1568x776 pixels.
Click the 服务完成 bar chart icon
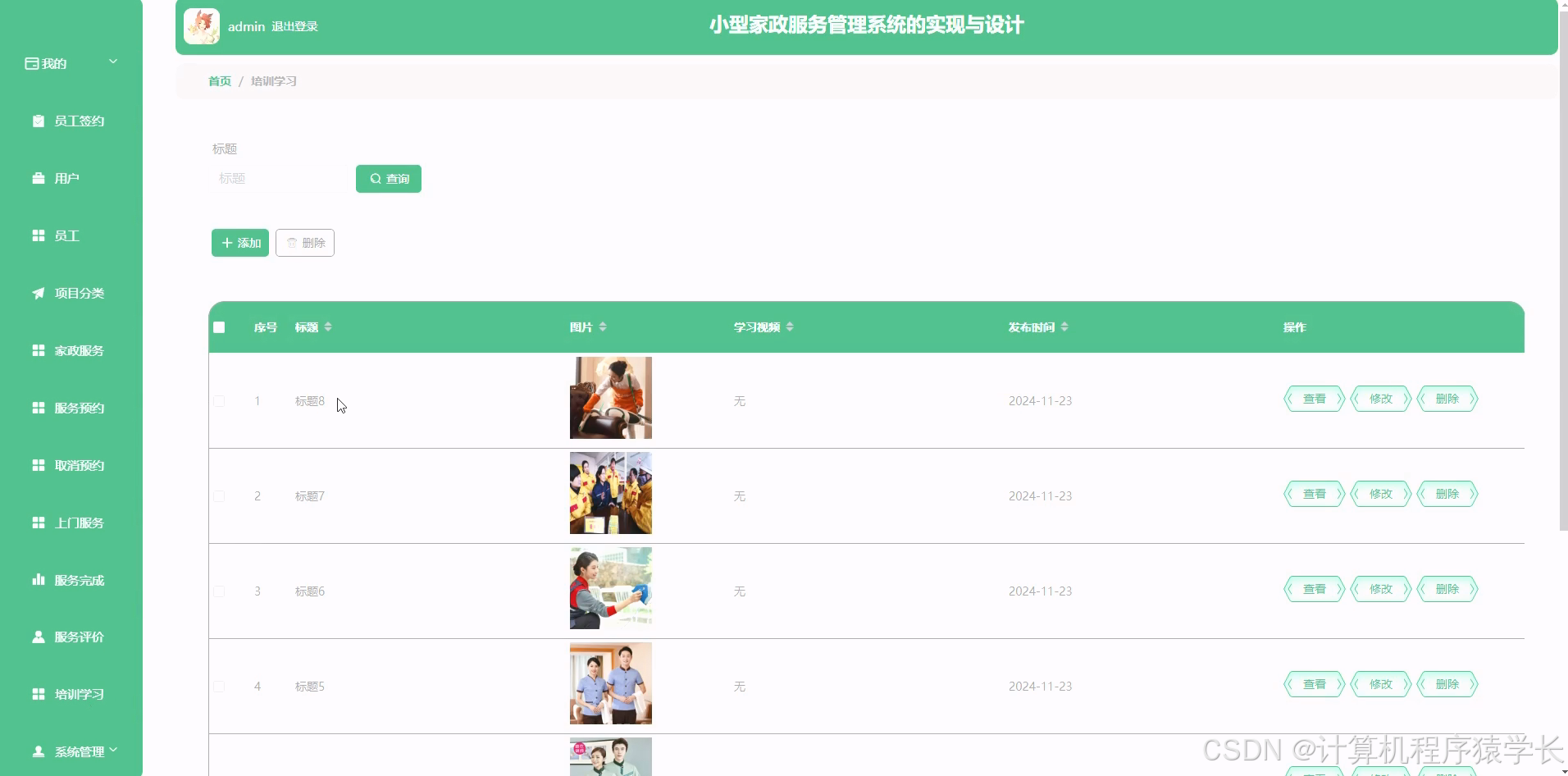[39, 579]
